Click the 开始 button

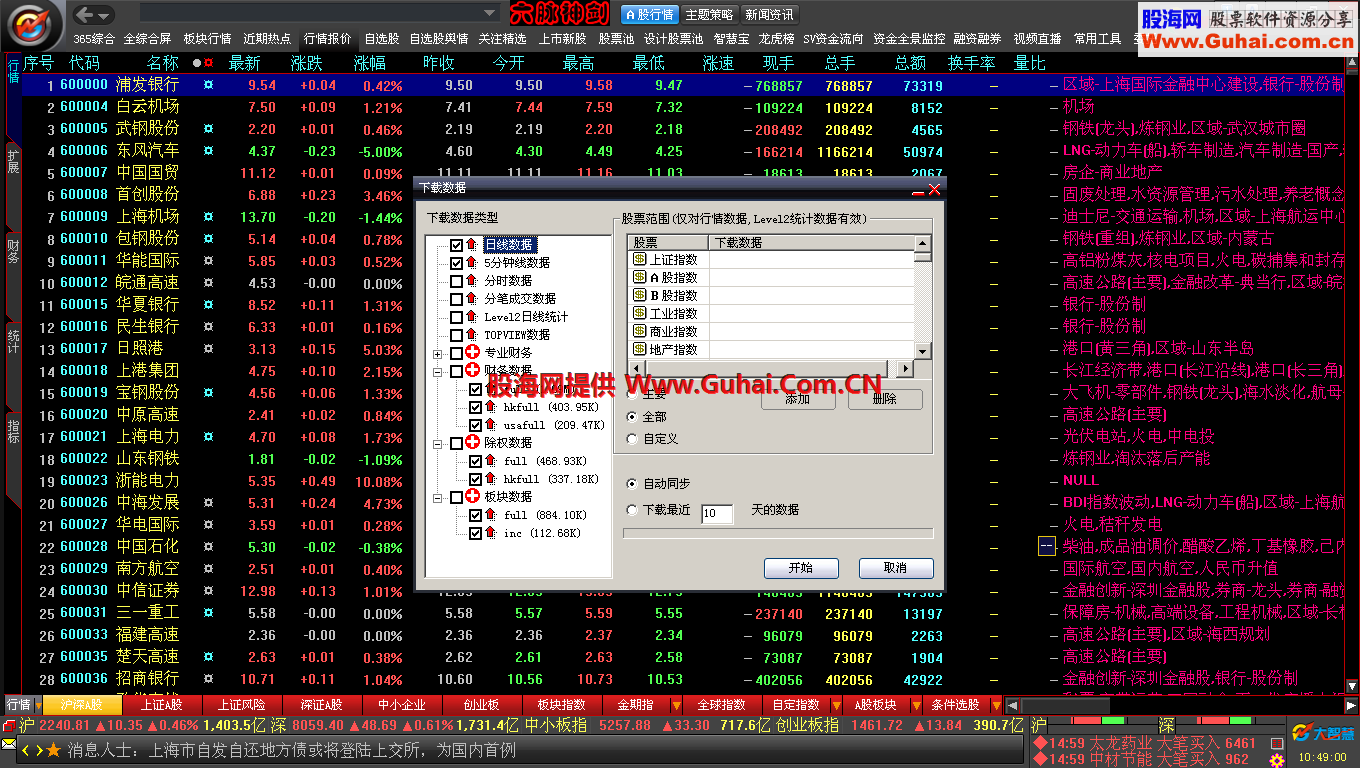point(801,568)
